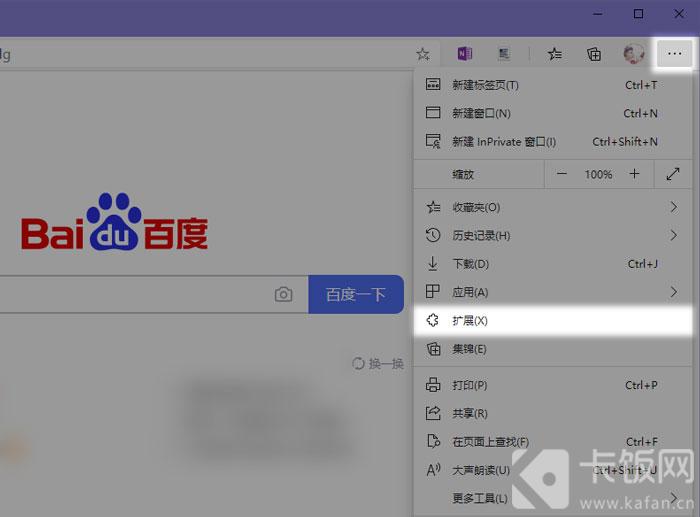Open the Favorites star list icon
This screenshot has height=517, width=700.
pyautogui.click(x=555, y=54)
